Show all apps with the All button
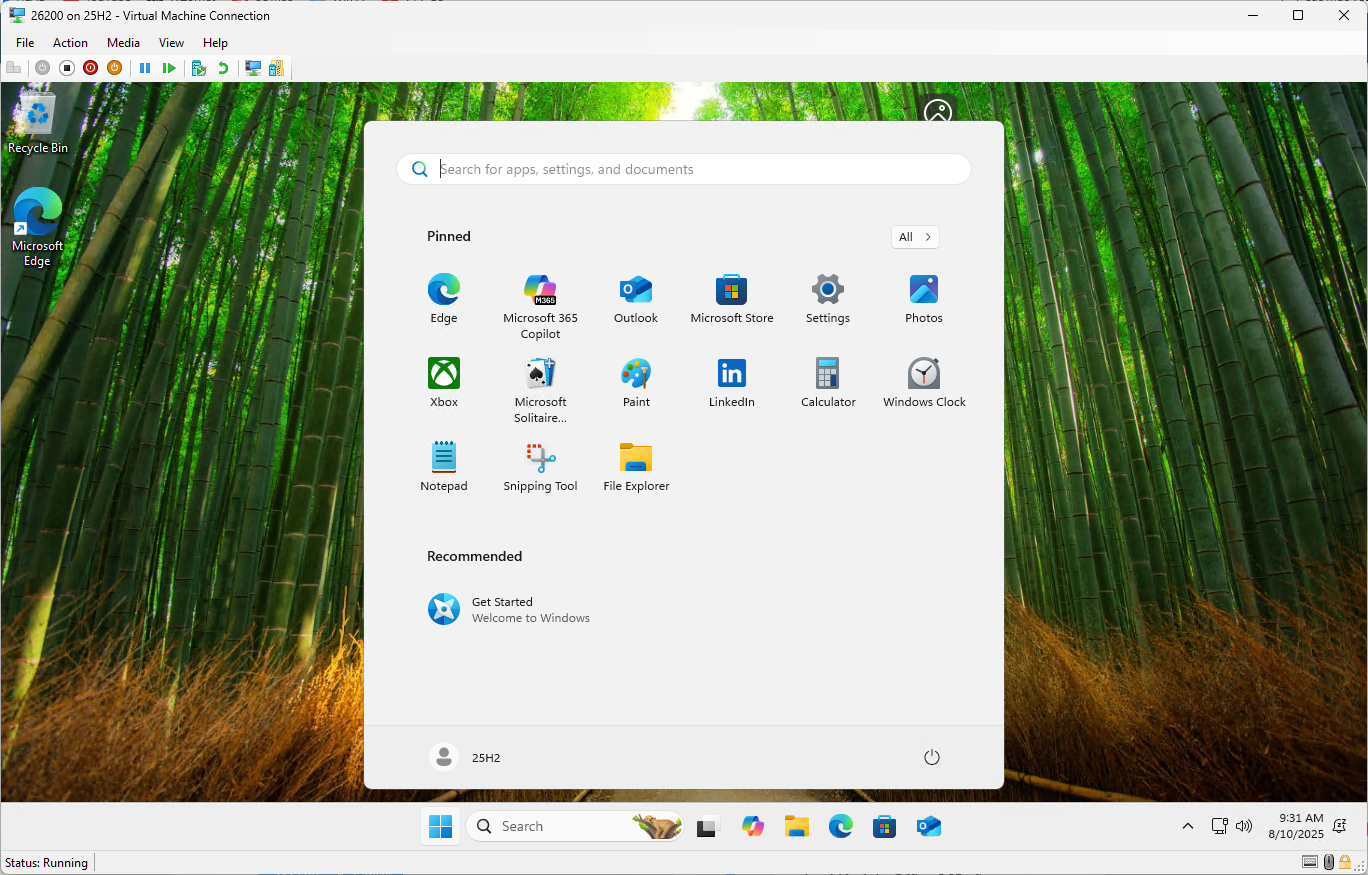1368x875 pixels. click(x=915, y=237)
